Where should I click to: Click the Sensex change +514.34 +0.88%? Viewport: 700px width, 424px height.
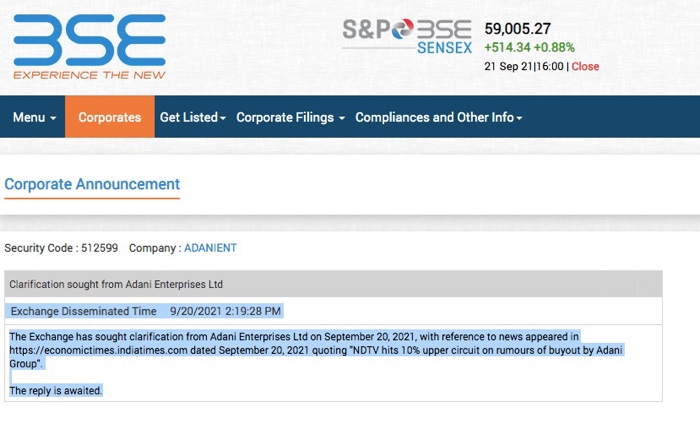(529, 47)
